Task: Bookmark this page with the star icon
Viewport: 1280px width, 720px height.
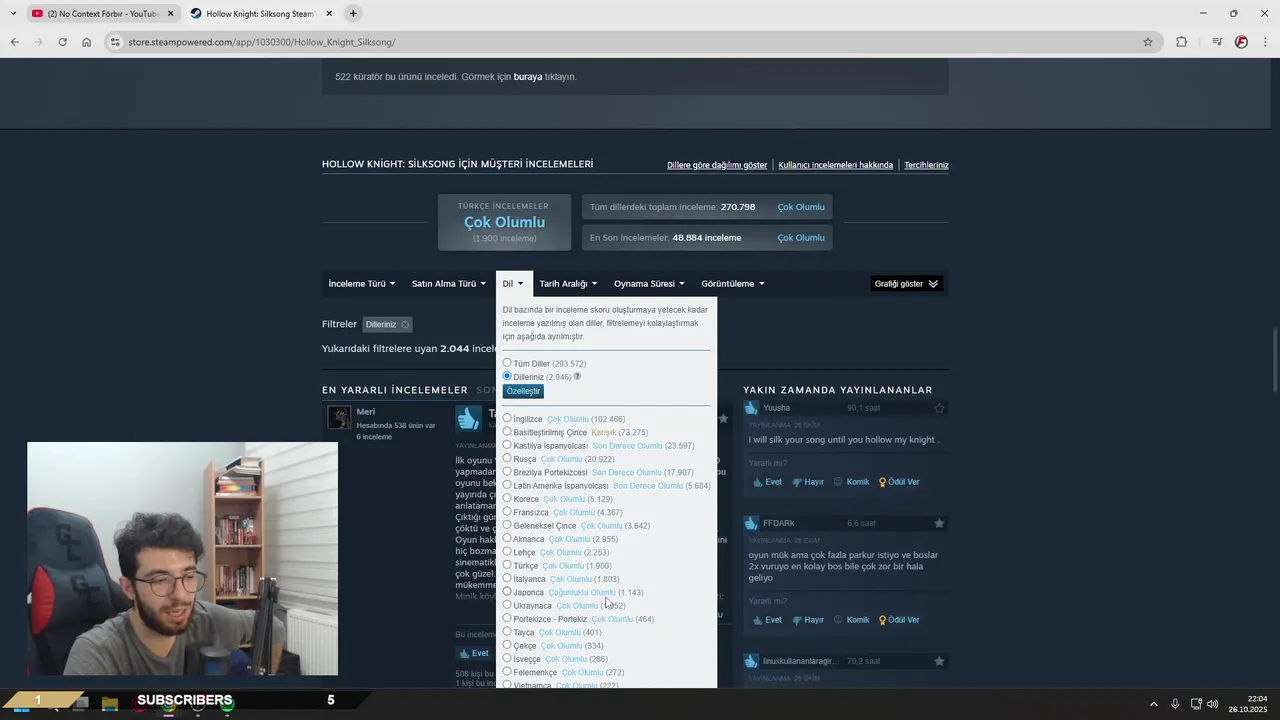Action: pos(1148,42)
